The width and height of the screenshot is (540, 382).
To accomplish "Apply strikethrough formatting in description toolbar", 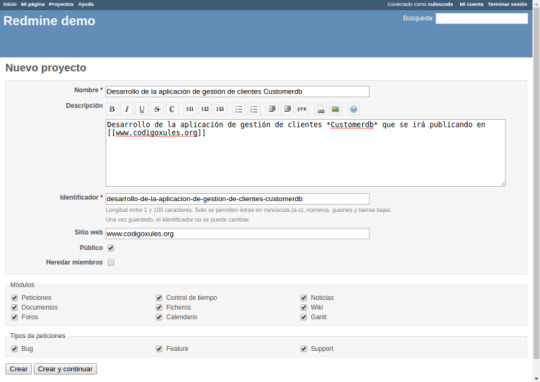I will click(157, 109).
